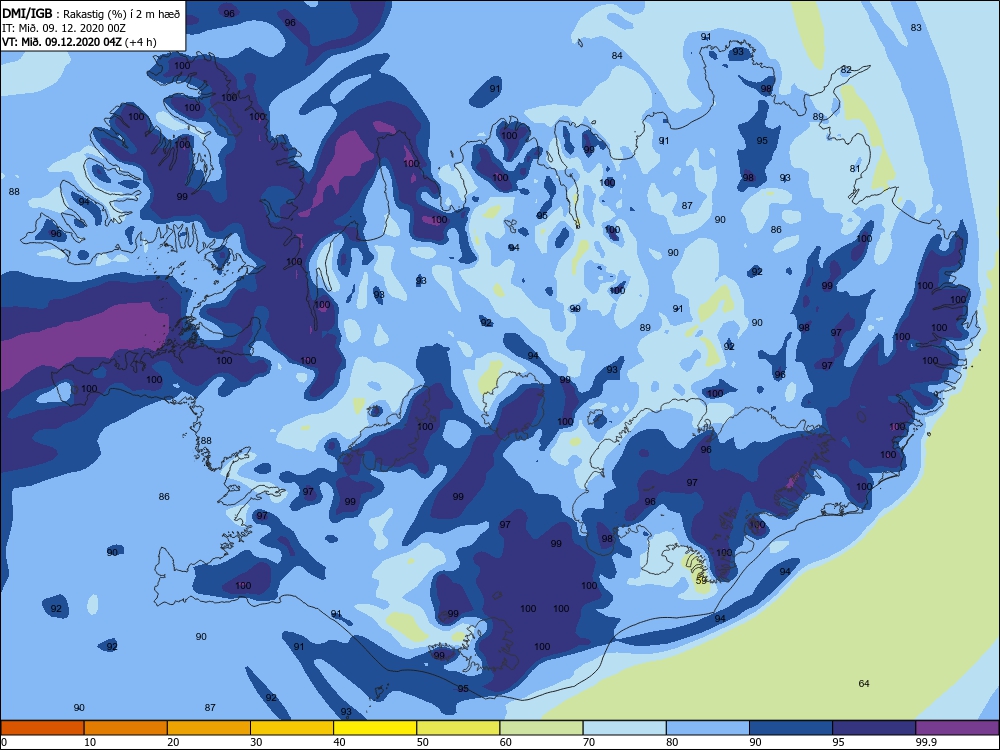
Task: Click the '10' legend scale label
Action: [90, 742]
